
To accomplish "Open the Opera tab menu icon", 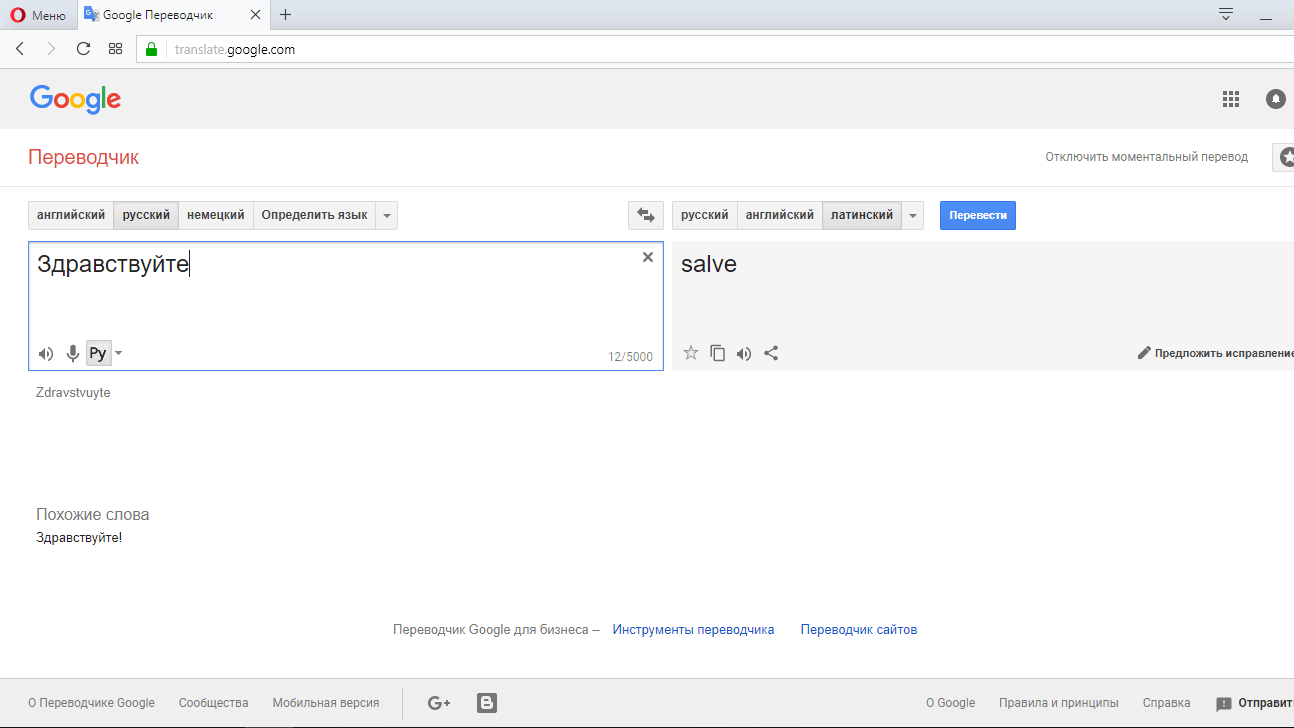I will (1225, 14).
